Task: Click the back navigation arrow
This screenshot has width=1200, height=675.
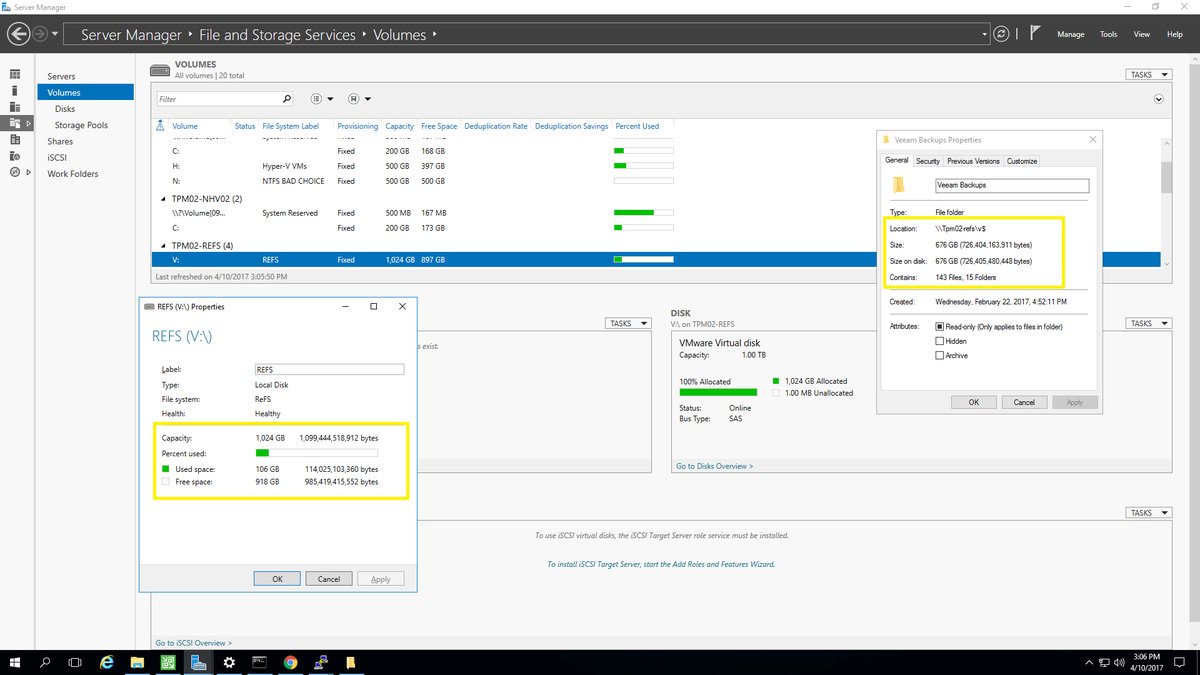Action: [x=18, y=34]
